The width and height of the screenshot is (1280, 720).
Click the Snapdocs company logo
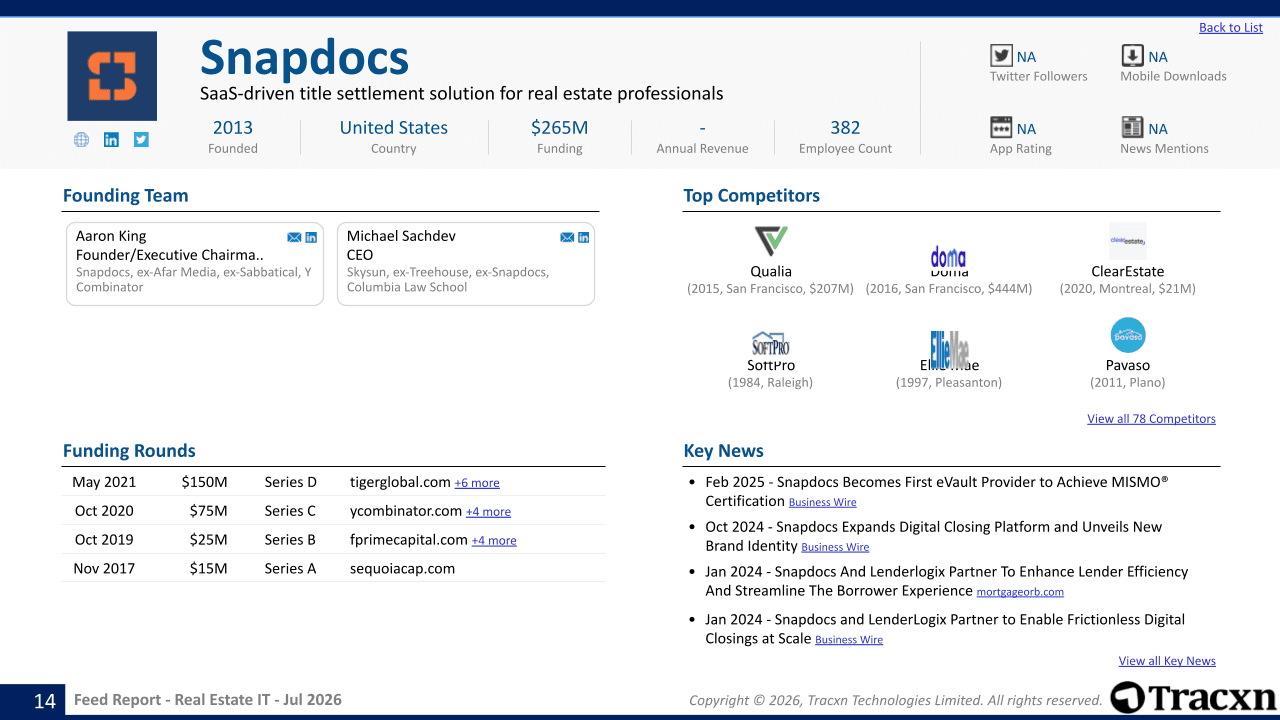(x=112, y=76)
